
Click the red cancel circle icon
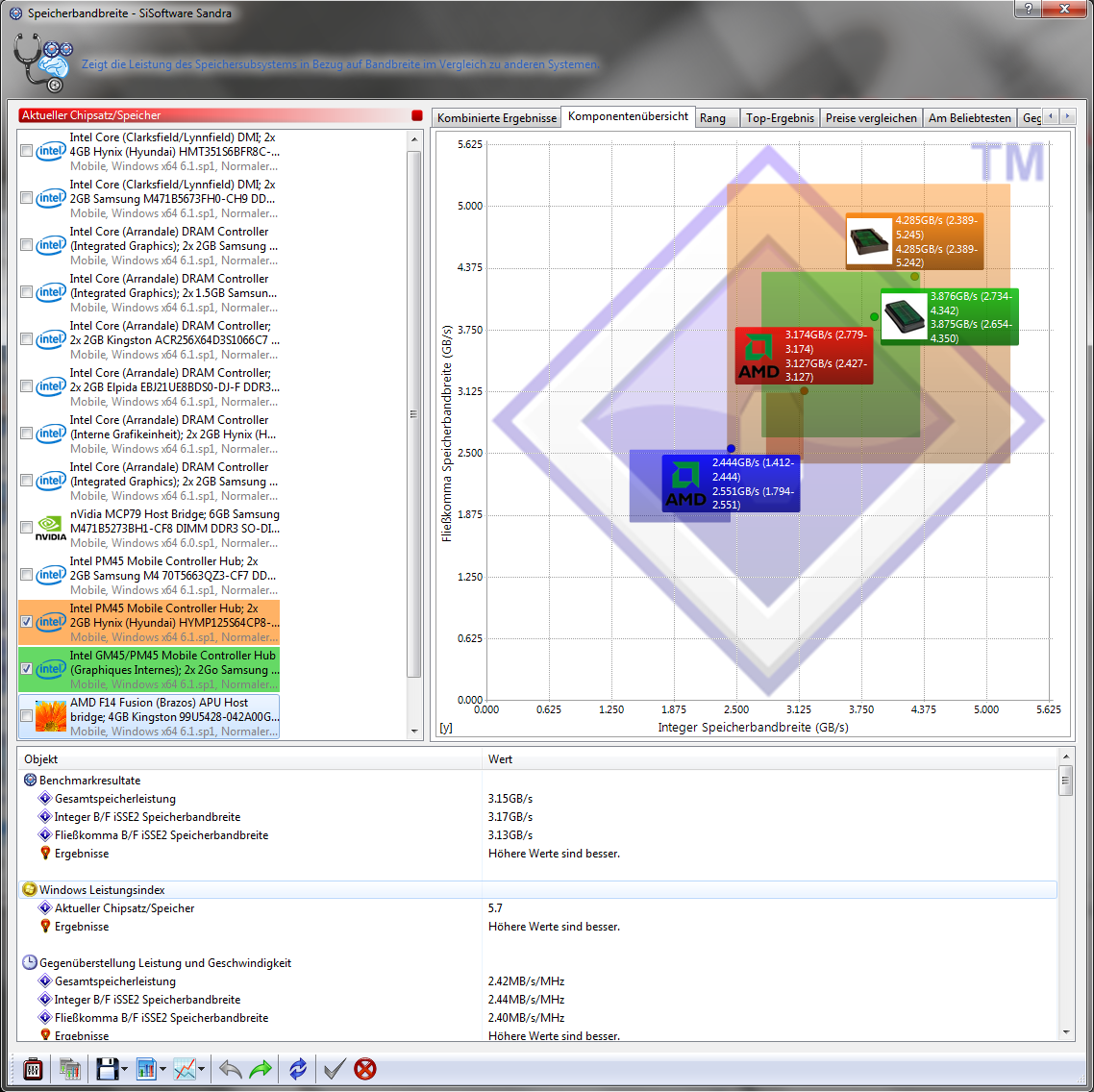[x=365, y=1069]
